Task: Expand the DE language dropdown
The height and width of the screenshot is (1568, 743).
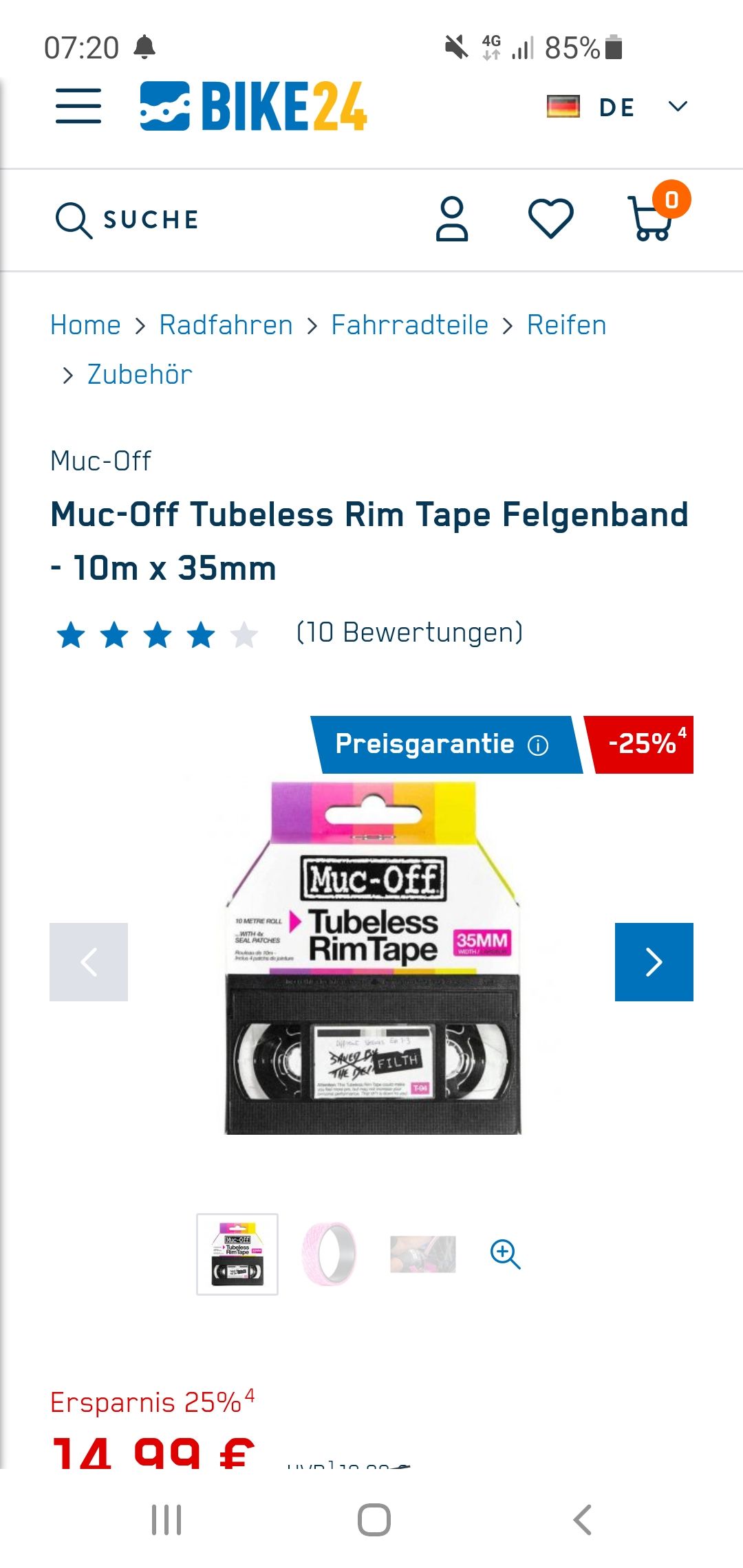Action: click(618, 107)
